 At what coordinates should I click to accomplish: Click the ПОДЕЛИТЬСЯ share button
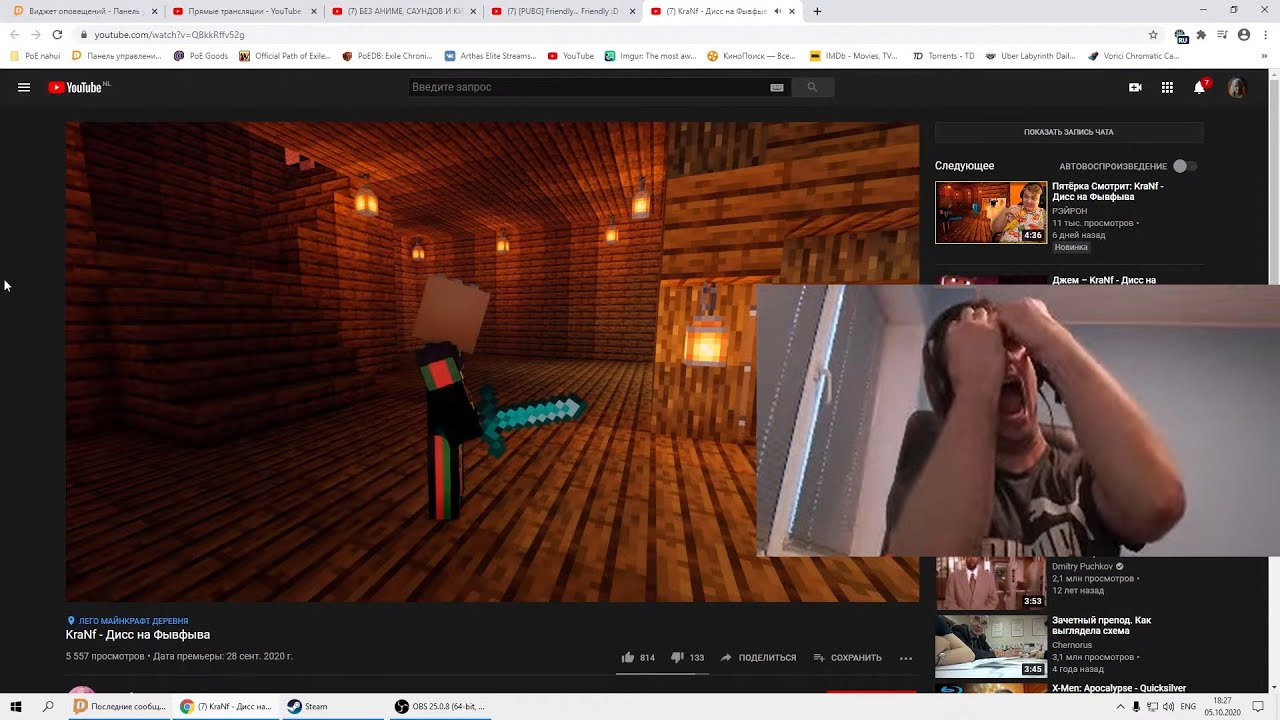click(758, 657)
